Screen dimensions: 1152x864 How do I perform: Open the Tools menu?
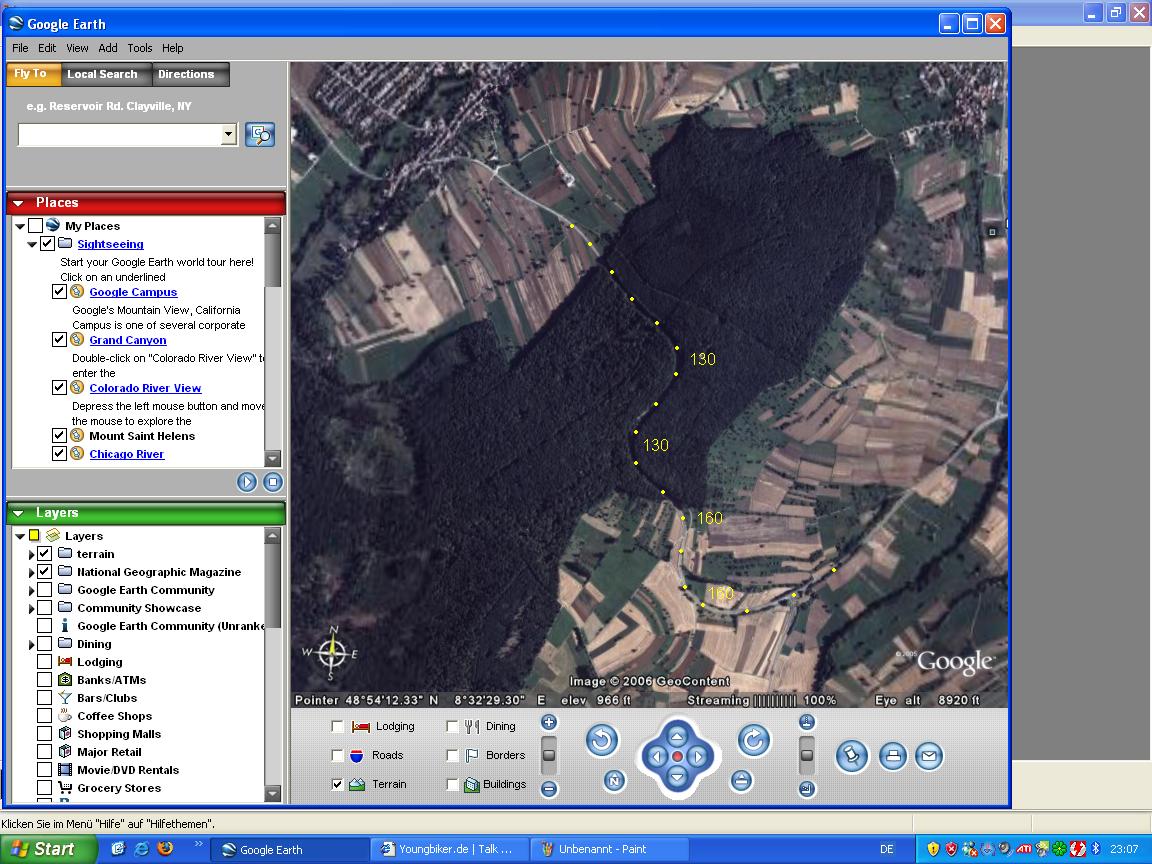click(140, 48)
